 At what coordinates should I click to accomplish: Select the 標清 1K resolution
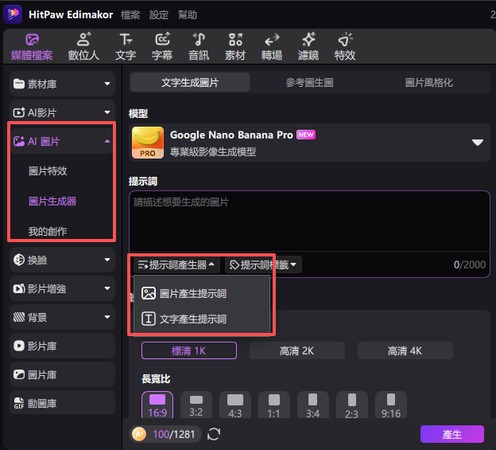tap(189, 351)
